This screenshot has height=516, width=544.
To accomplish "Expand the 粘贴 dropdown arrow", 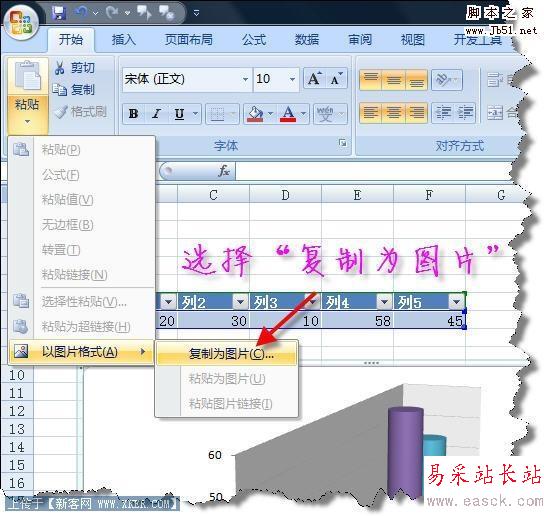I will click(x=28, y=121).
